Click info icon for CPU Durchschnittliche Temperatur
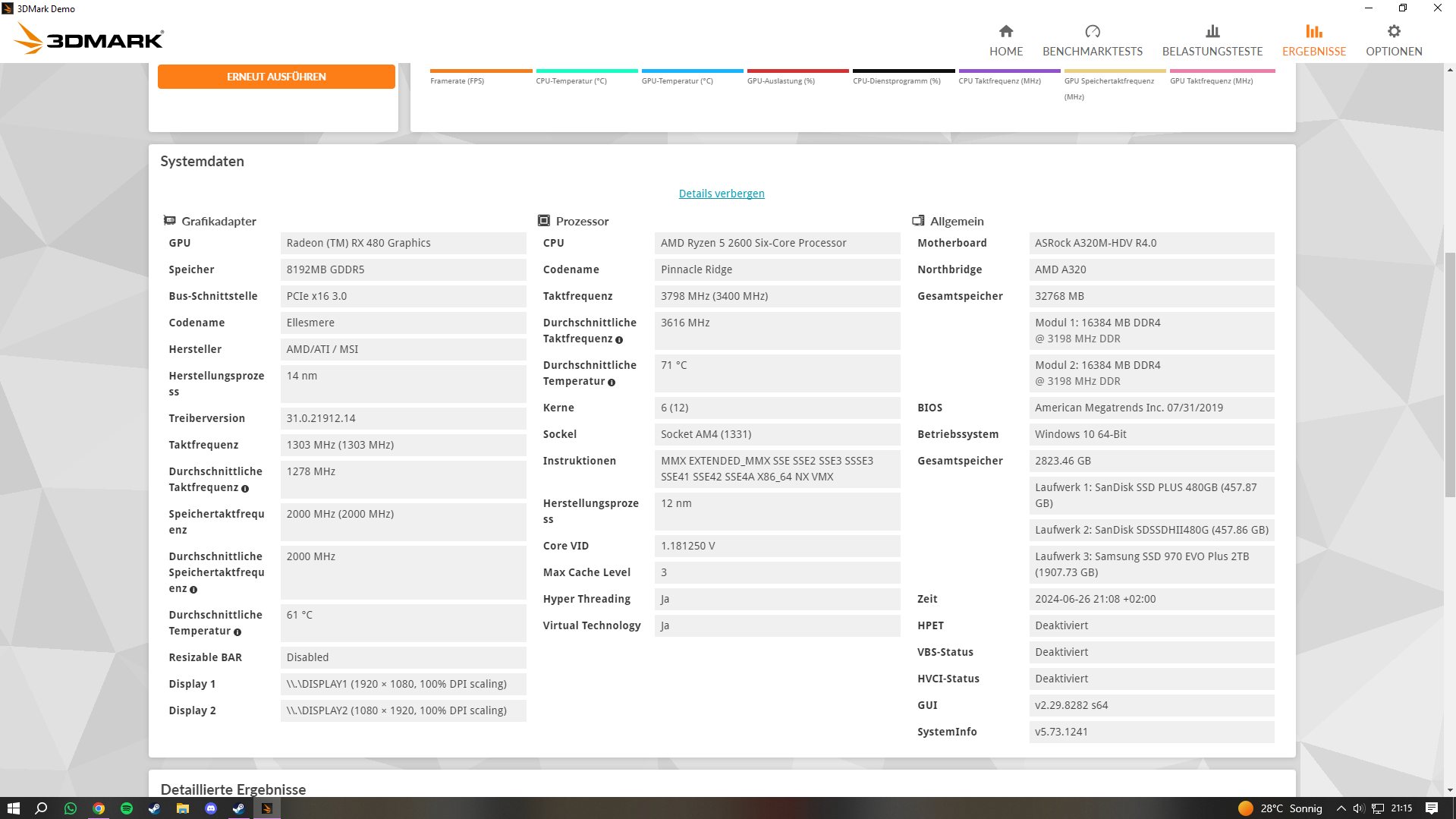The height and width of the screenshot is (819, 1456). pyautogui.click(x=612, y=383)
